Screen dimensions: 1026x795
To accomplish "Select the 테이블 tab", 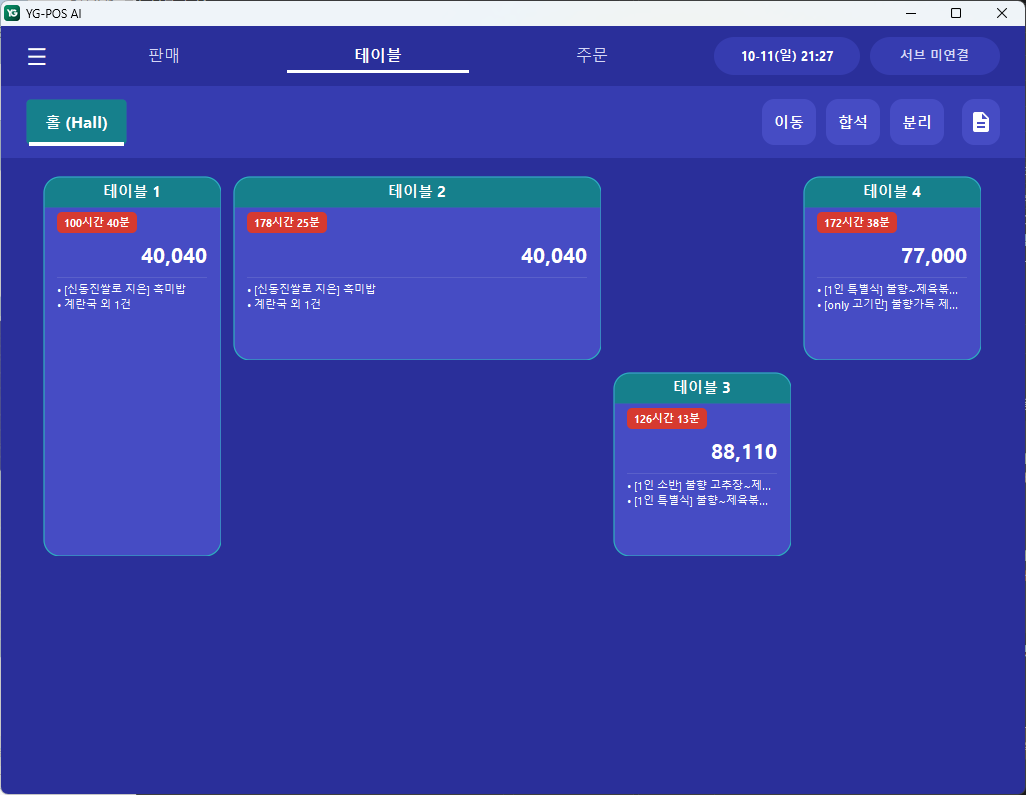I will [x=378, y=55].
